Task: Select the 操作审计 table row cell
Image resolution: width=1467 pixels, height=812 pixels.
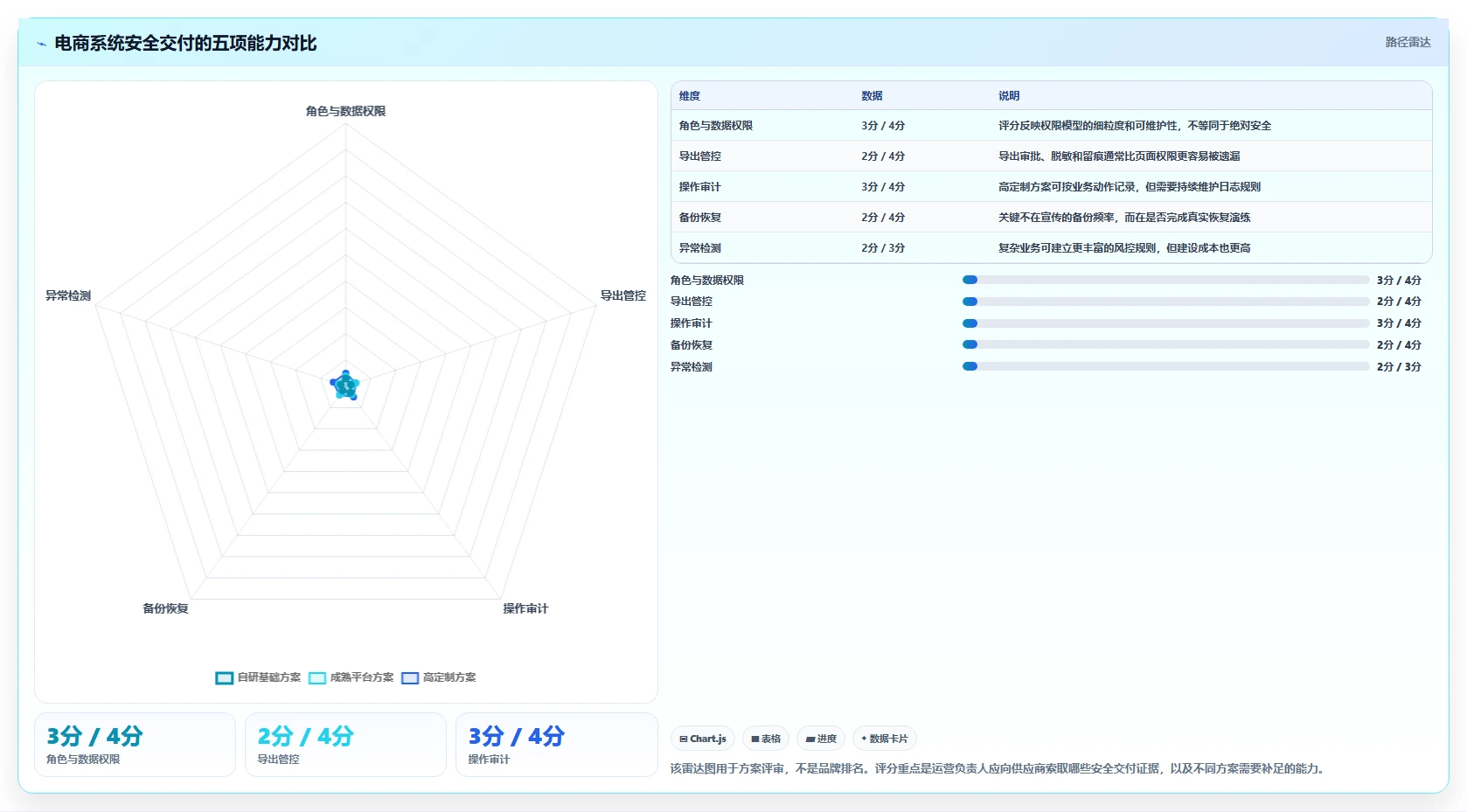Action: (x=700, y=187)
